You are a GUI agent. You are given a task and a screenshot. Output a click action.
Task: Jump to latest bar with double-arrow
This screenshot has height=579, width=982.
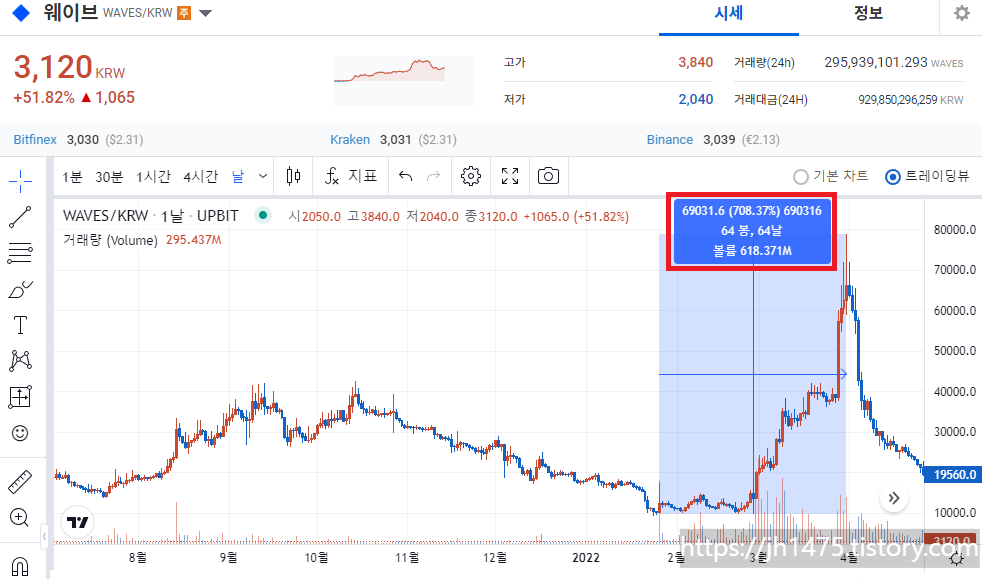[x=894, y=498]
